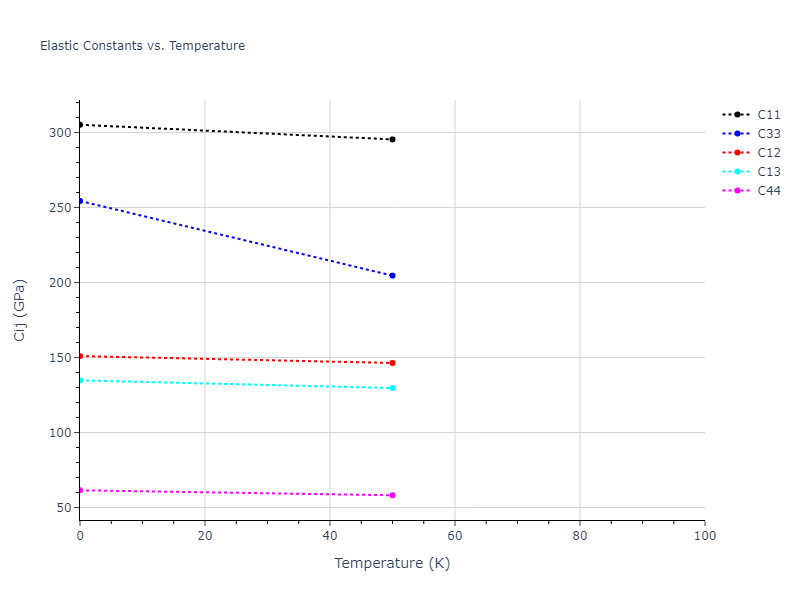Select the black C11 data point at 0 K
This screenshot has width=800, height=600.
tap(80, 125)
